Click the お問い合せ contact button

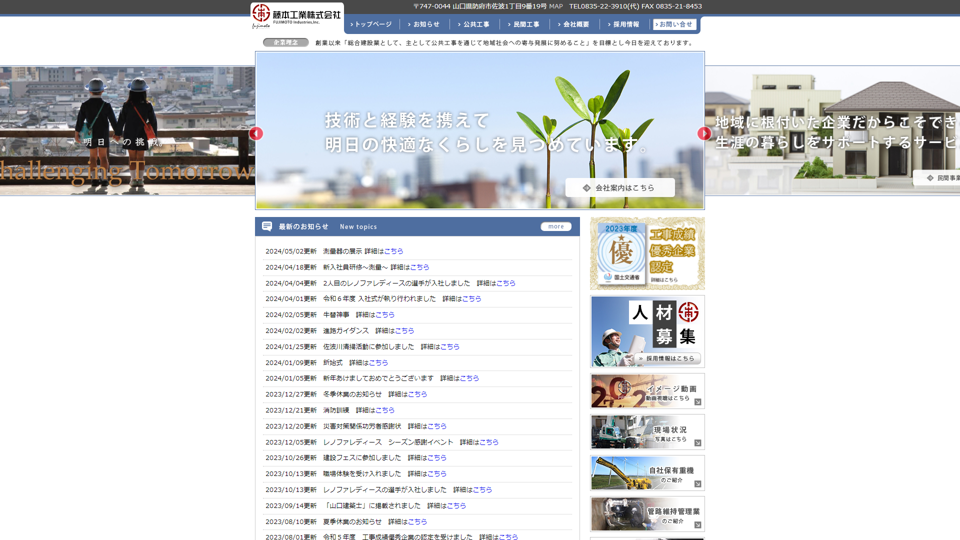click(x=674, y=24)
